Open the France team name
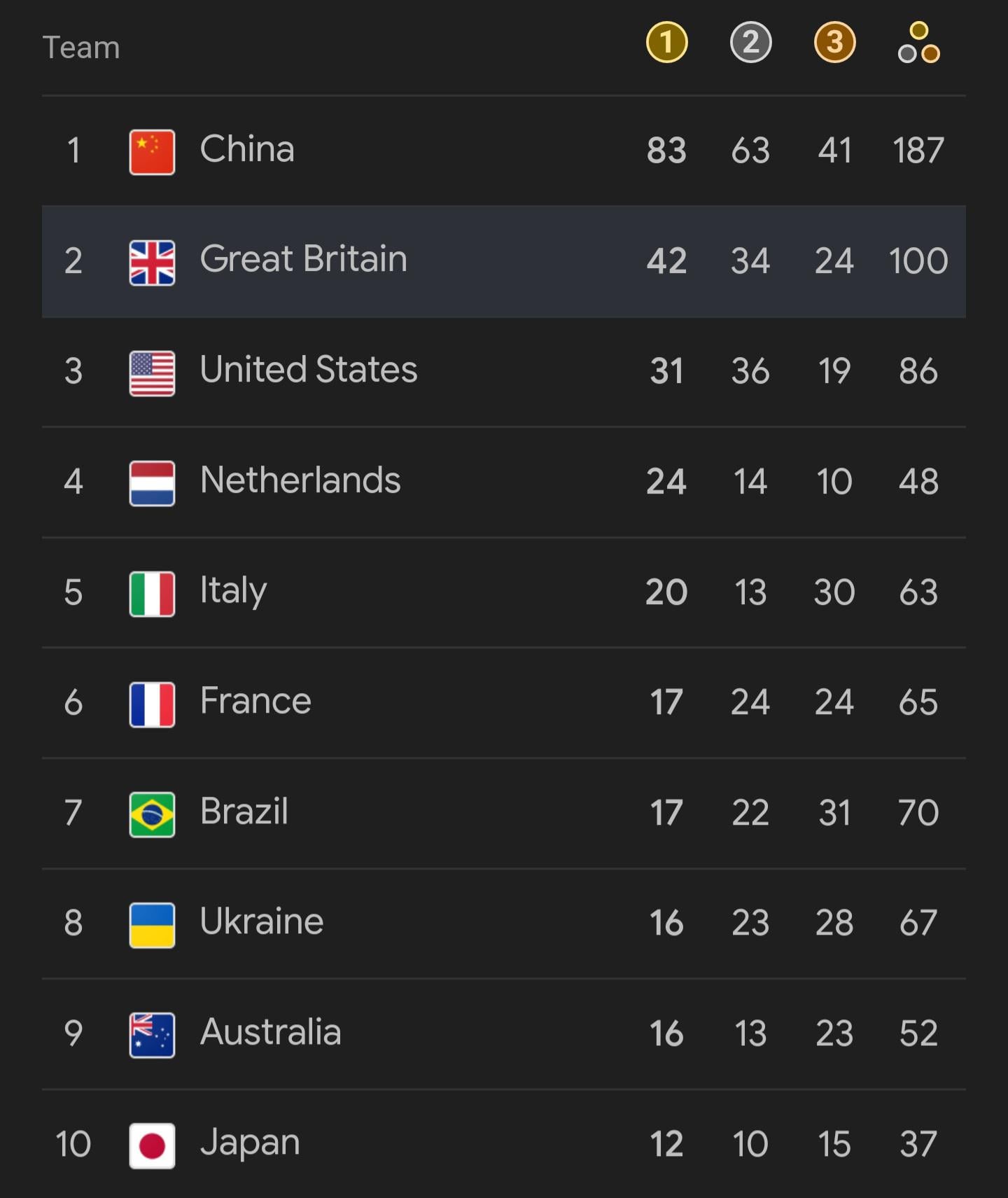This screenshot has height=1198, width=1008. click(x=255, y=701)
